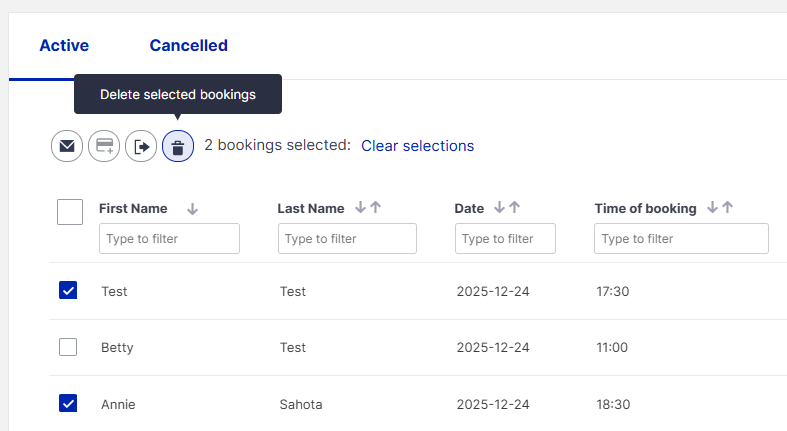Image resolution: width=787 pixels, height=431 pixels.
Task: Uncheck the first Test booking row
Action: click(68, 291)
